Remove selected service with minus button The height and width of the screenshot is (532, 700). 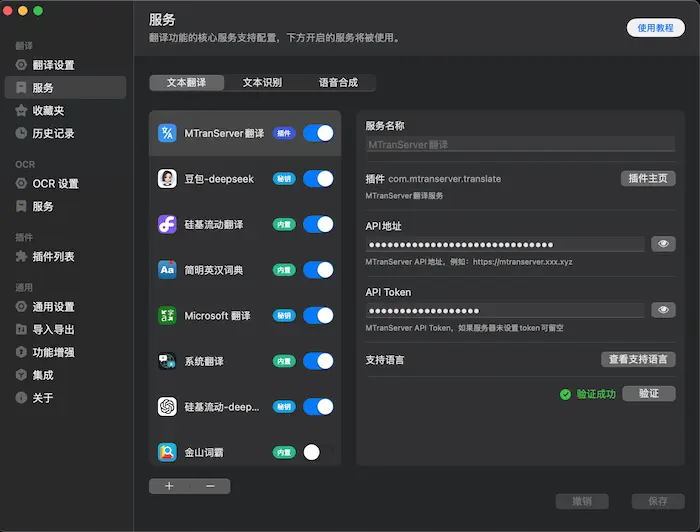tap(210, 486)
